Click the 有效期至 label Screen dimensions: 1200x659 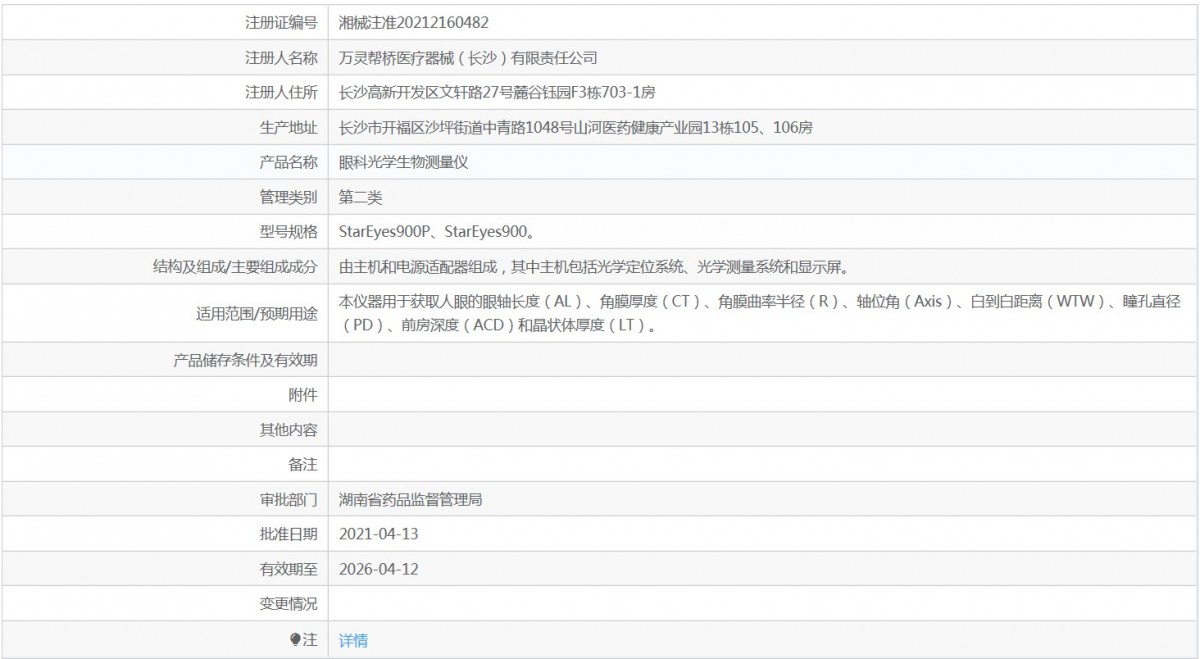click(288, 569)
